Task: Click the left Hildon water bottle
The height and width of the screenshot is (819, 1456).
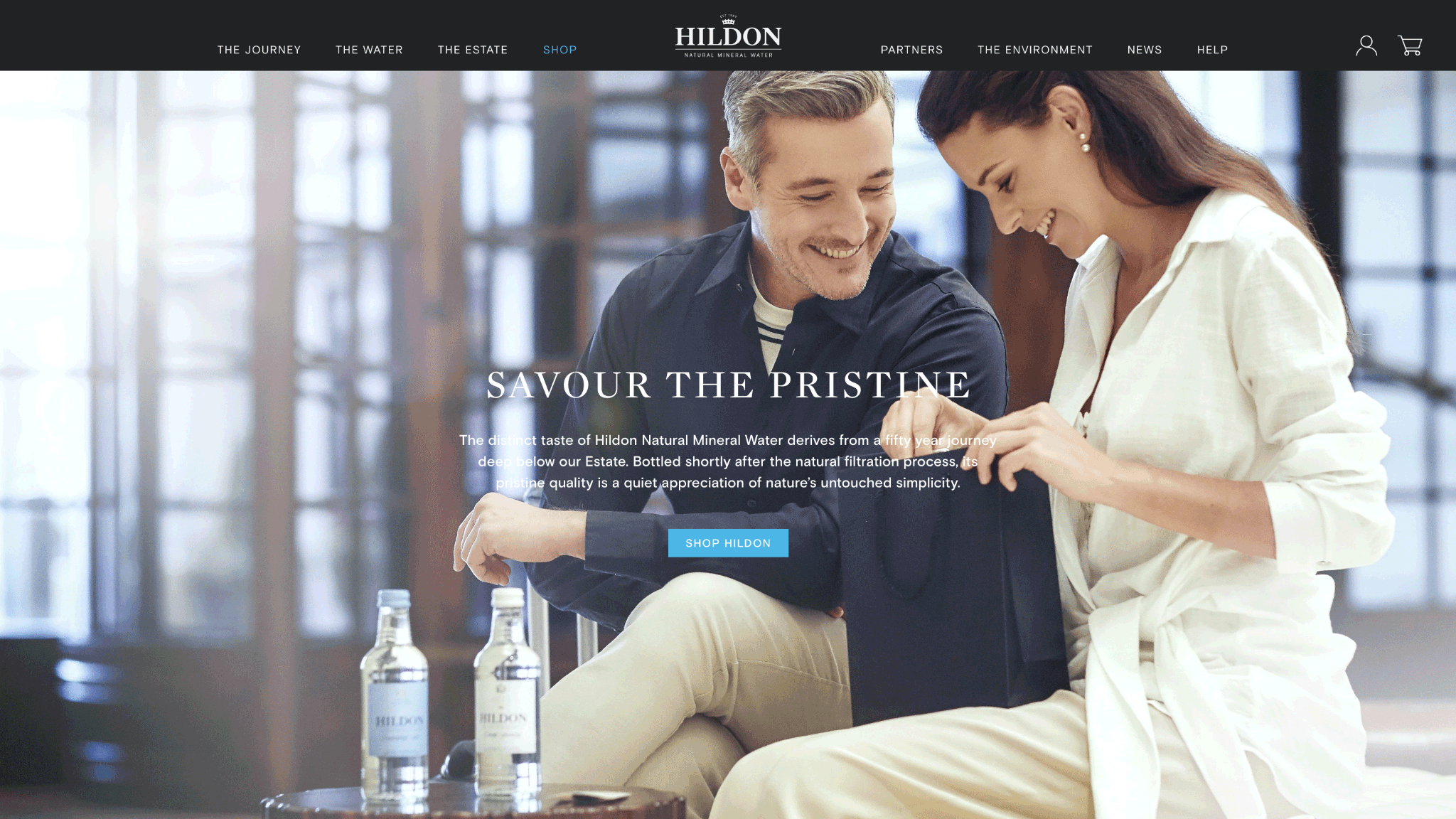Action: pos(395,695)
